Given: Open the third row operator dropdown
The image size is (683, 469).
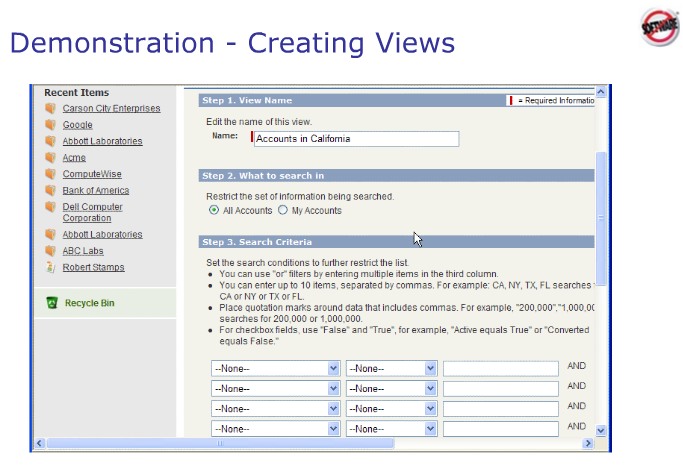Looking at the screenshot, I should tap(391, 408).
